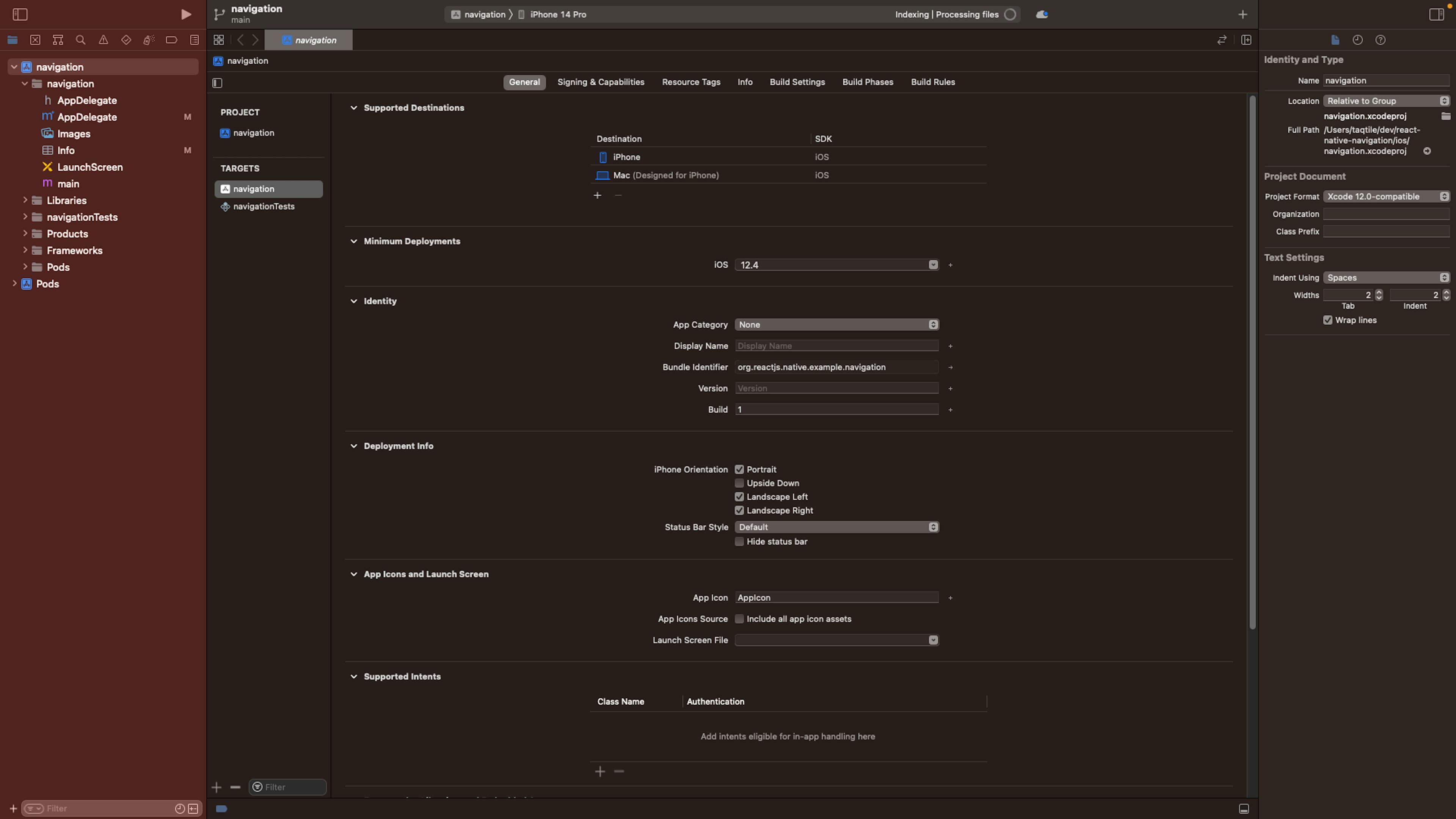Toggle Landscape Right orientation

pyautogui.click(x=739, y=510)
